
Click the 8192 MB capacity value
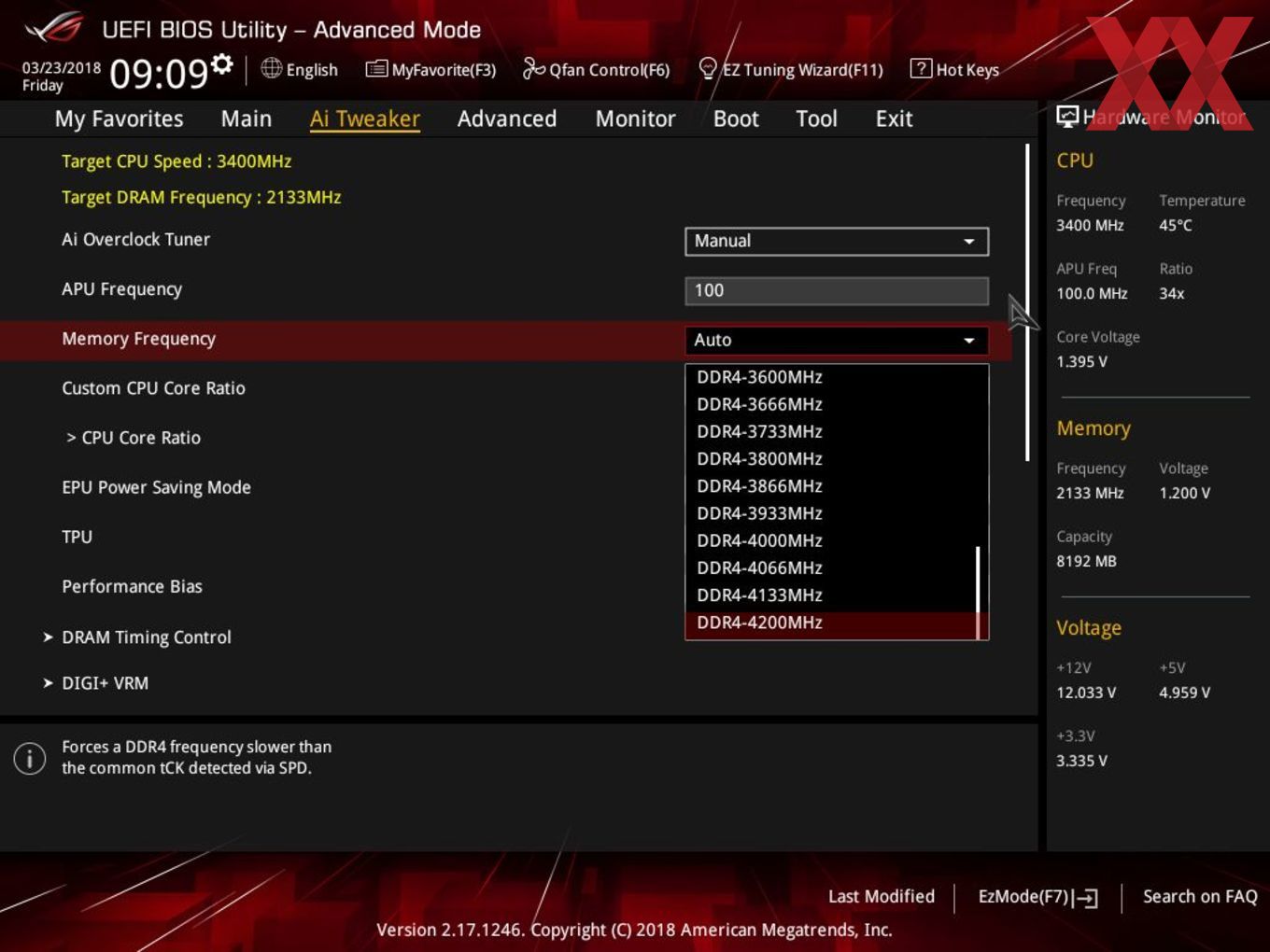point(1086,561)
